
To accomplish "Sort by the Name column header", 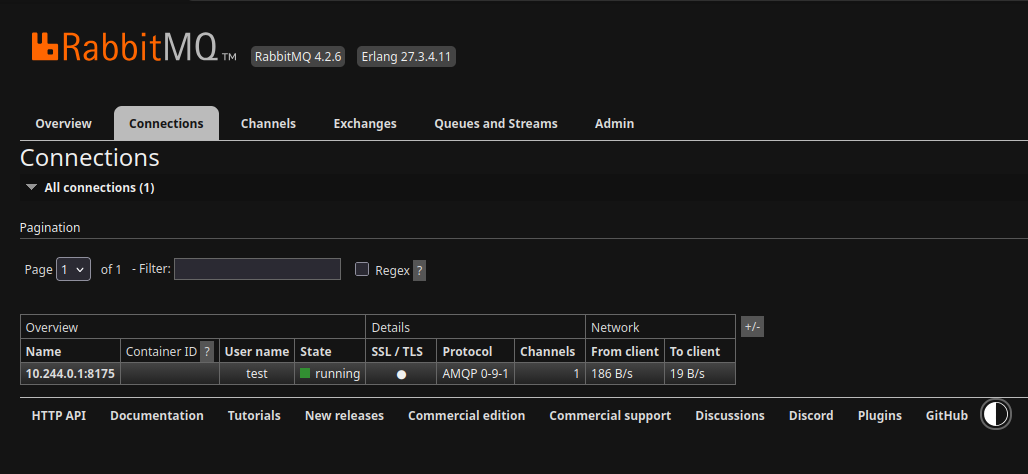I will pos(43,351).
